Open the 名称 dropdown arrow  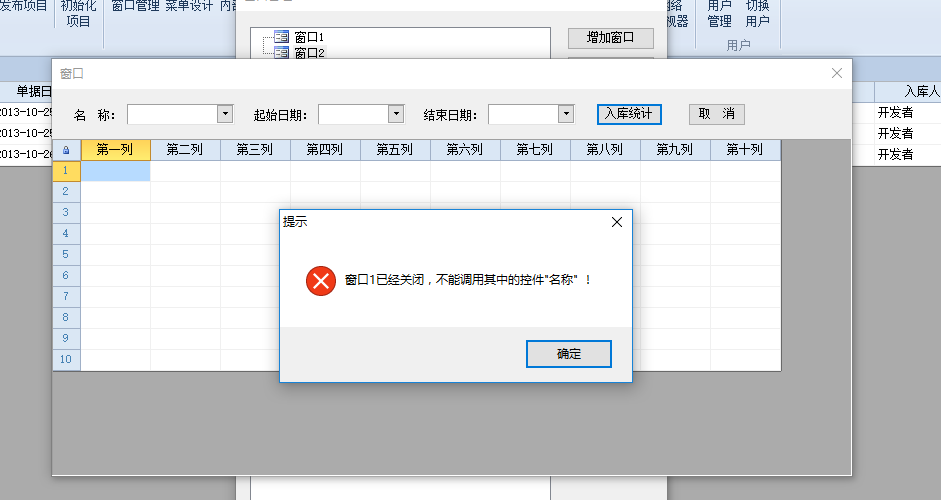coord(225,113)
